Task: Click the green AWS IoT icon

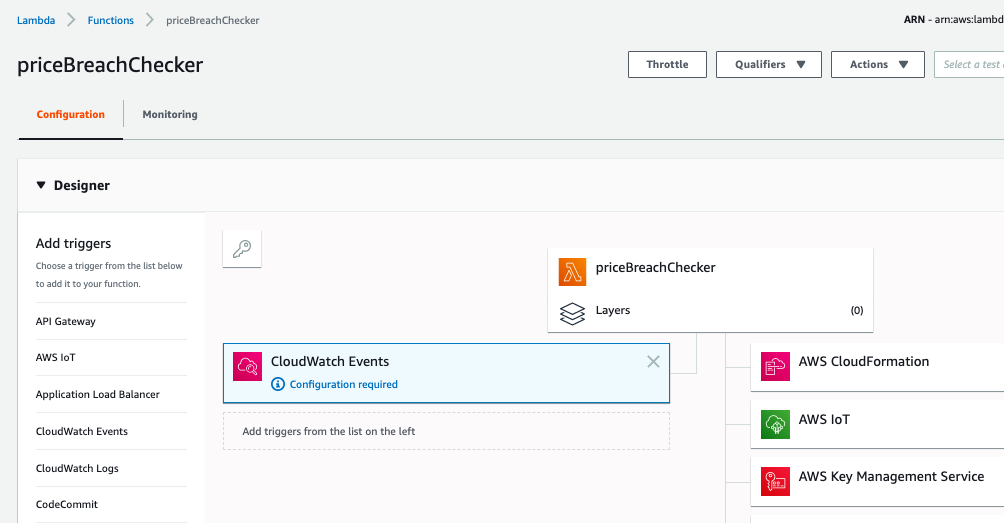Action: (775, 424)
